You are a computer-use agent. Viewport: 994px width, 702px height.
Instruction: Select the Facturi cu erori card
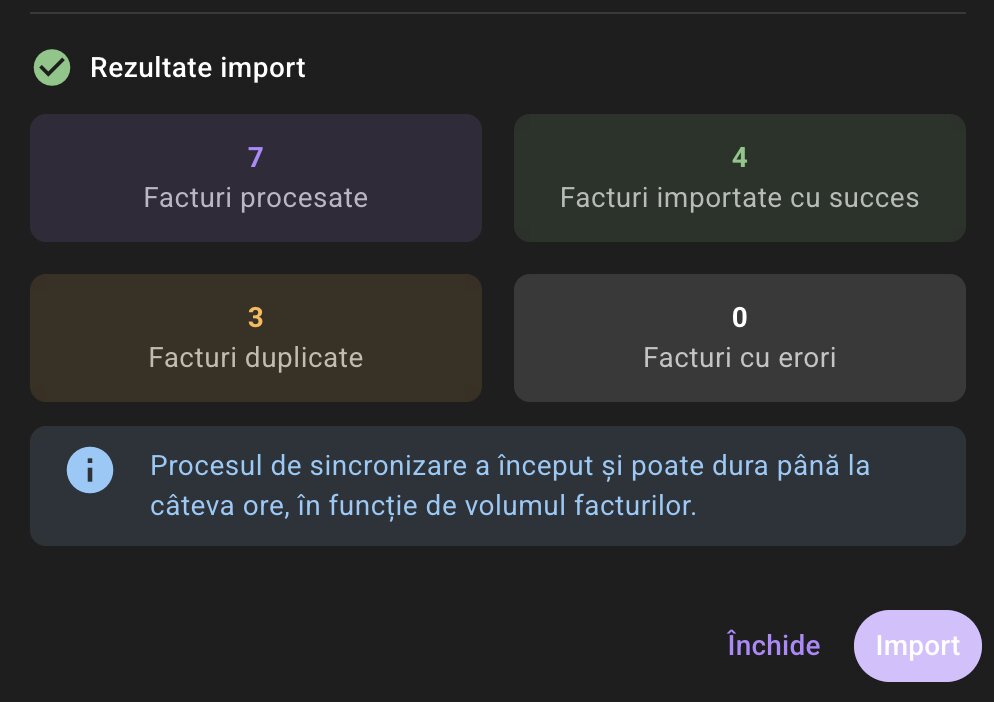[739, 337]
